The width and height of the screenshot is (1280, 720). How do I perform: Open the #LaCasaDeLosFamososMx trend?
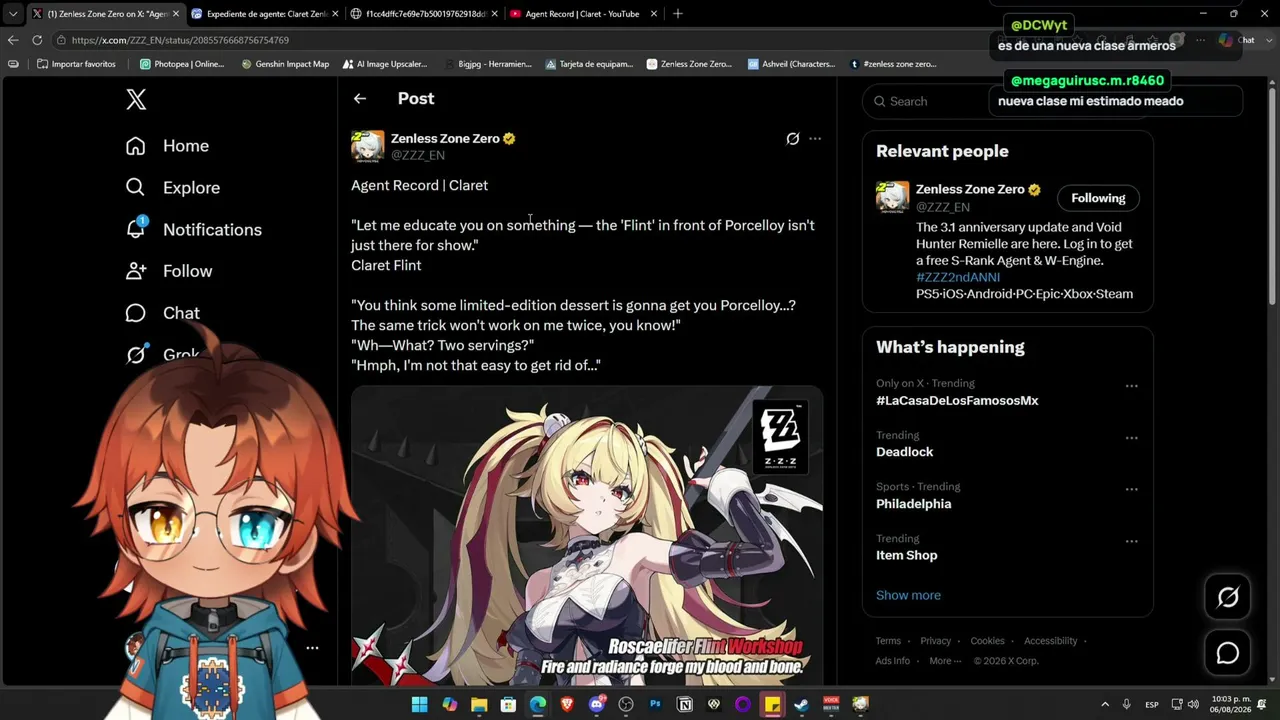pyautogui.click(x=957, y=401)
